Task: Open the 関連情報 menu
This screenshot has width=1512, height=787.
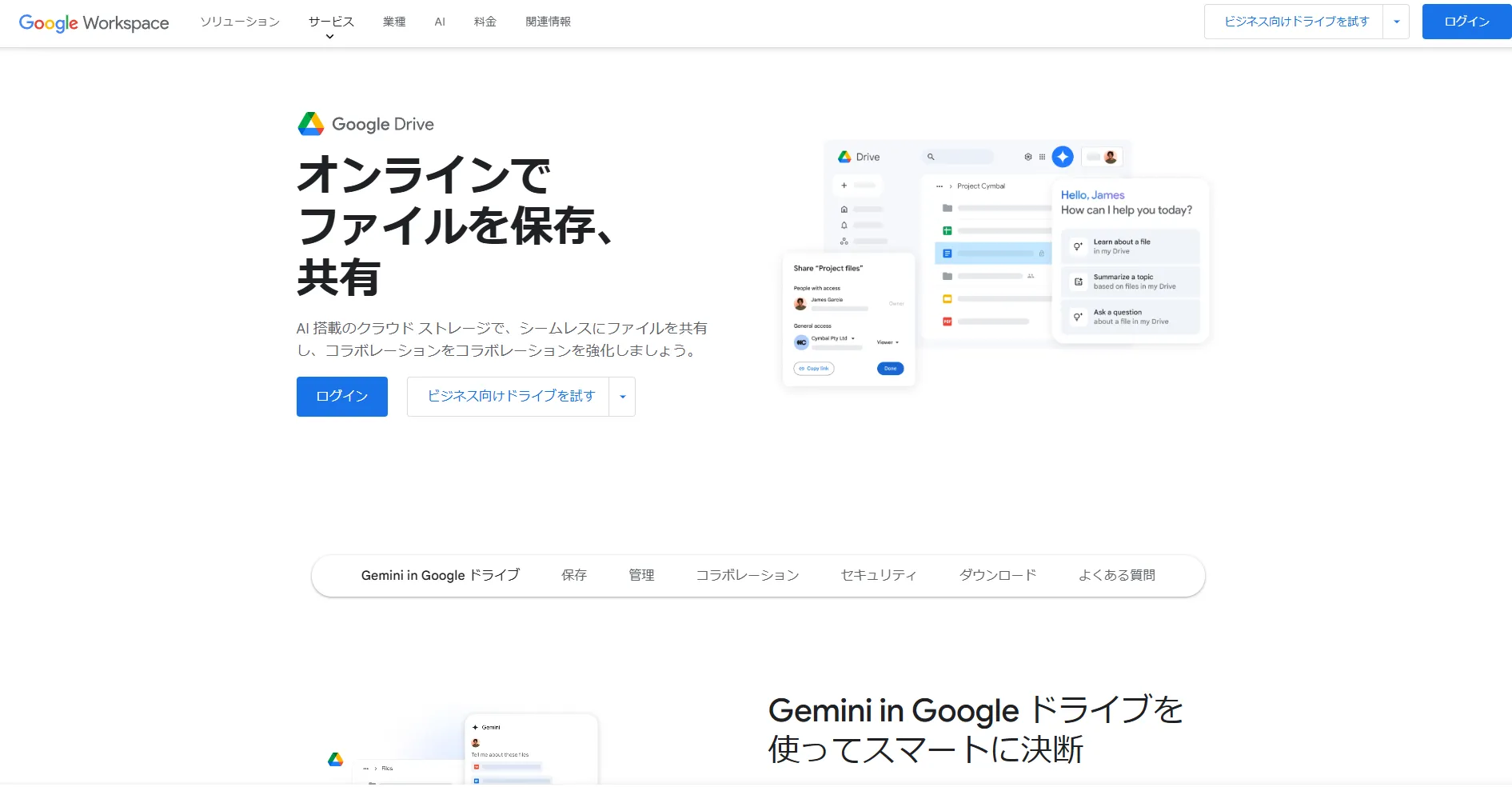Action: tap(549, 22)
